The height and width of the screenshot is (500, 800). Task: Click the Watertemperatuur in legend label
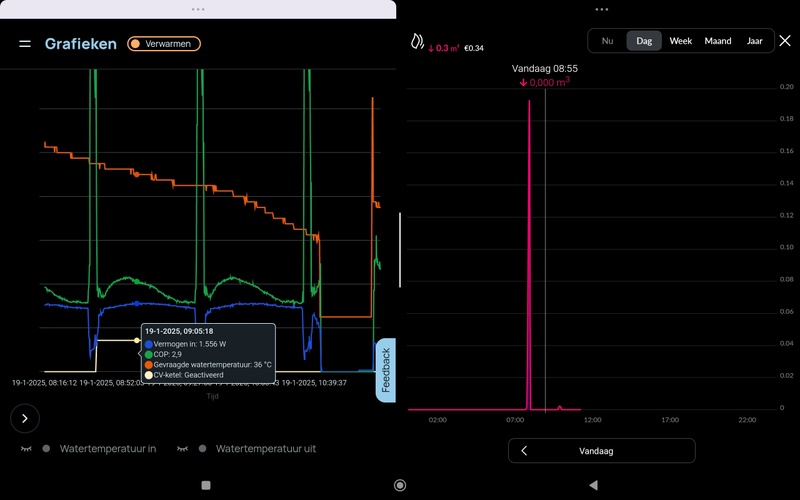[108, 449]
